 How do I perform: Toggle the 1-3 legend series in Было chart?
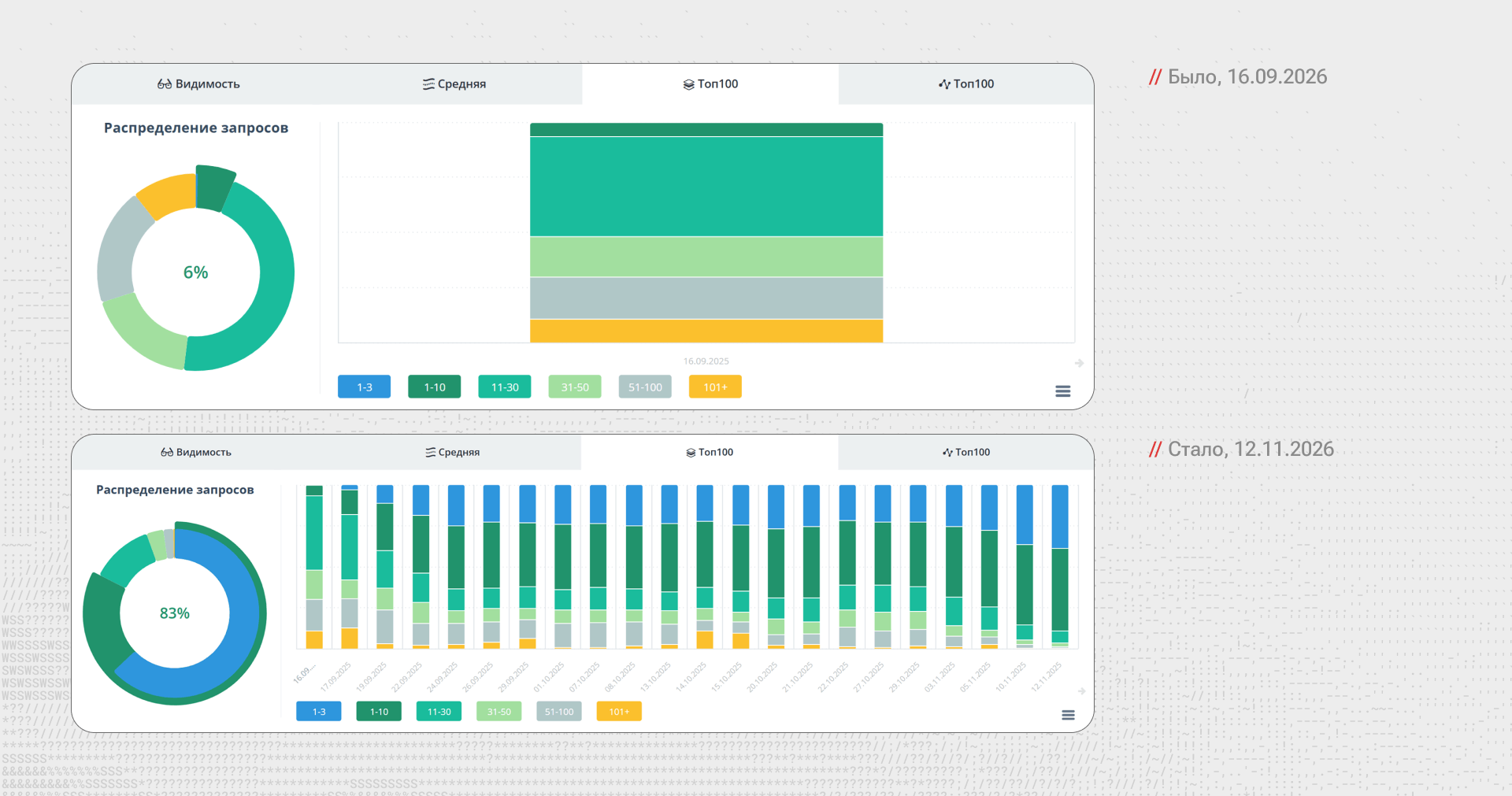point(364,387)
